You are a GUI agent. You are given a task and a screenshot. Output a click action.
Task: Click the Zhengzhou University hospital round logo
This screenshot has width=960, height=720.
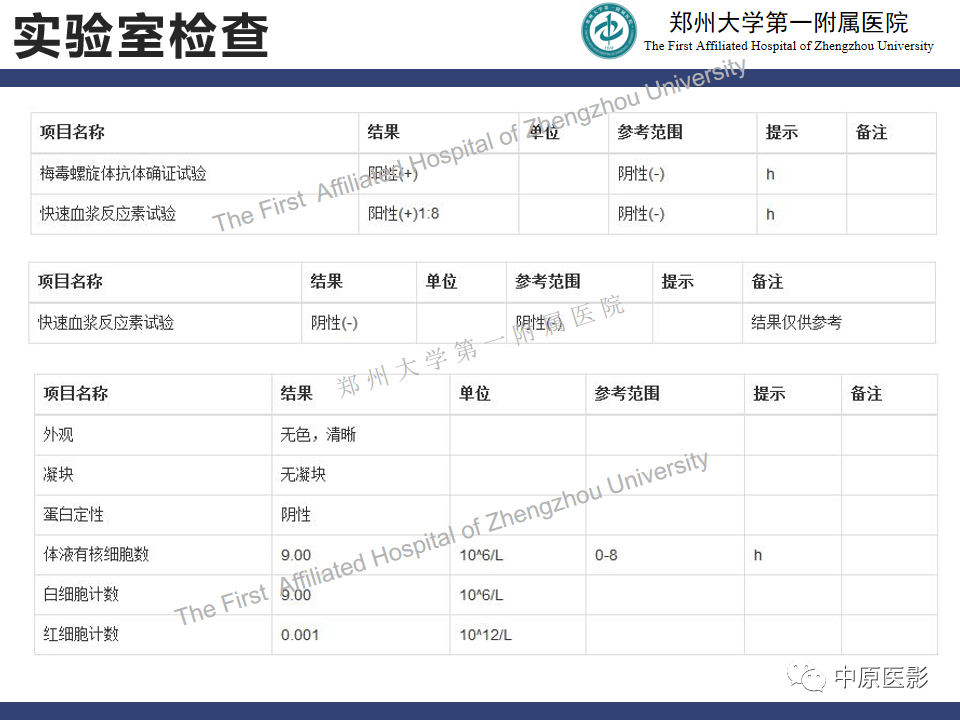(608, 31)
